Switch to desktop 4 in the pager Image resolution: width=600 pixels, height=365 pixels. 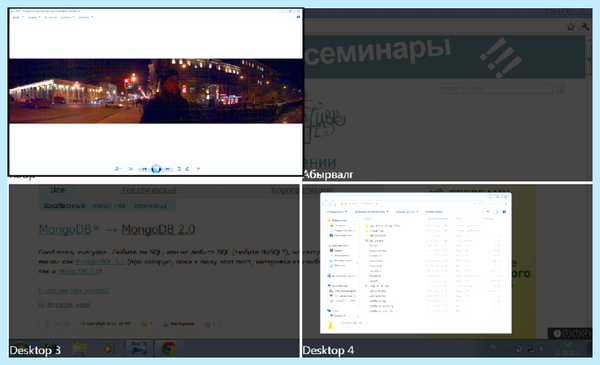click(586, 334)
